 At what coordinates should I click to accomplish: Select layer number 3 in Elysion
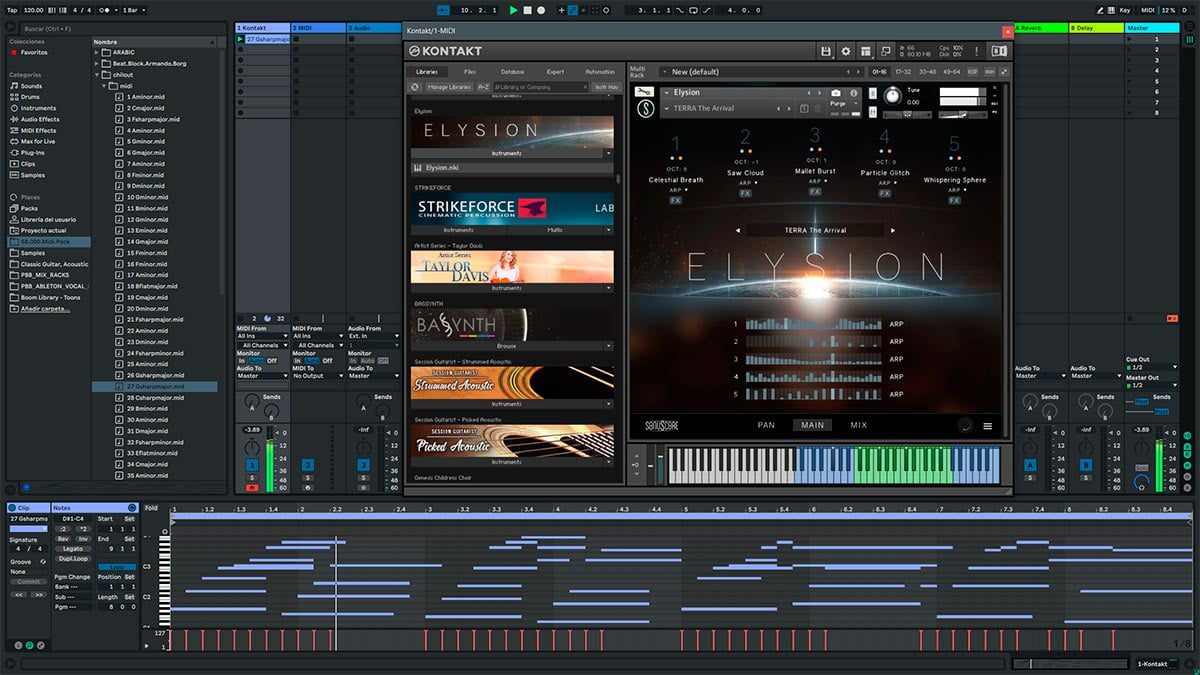coord(815,136)
